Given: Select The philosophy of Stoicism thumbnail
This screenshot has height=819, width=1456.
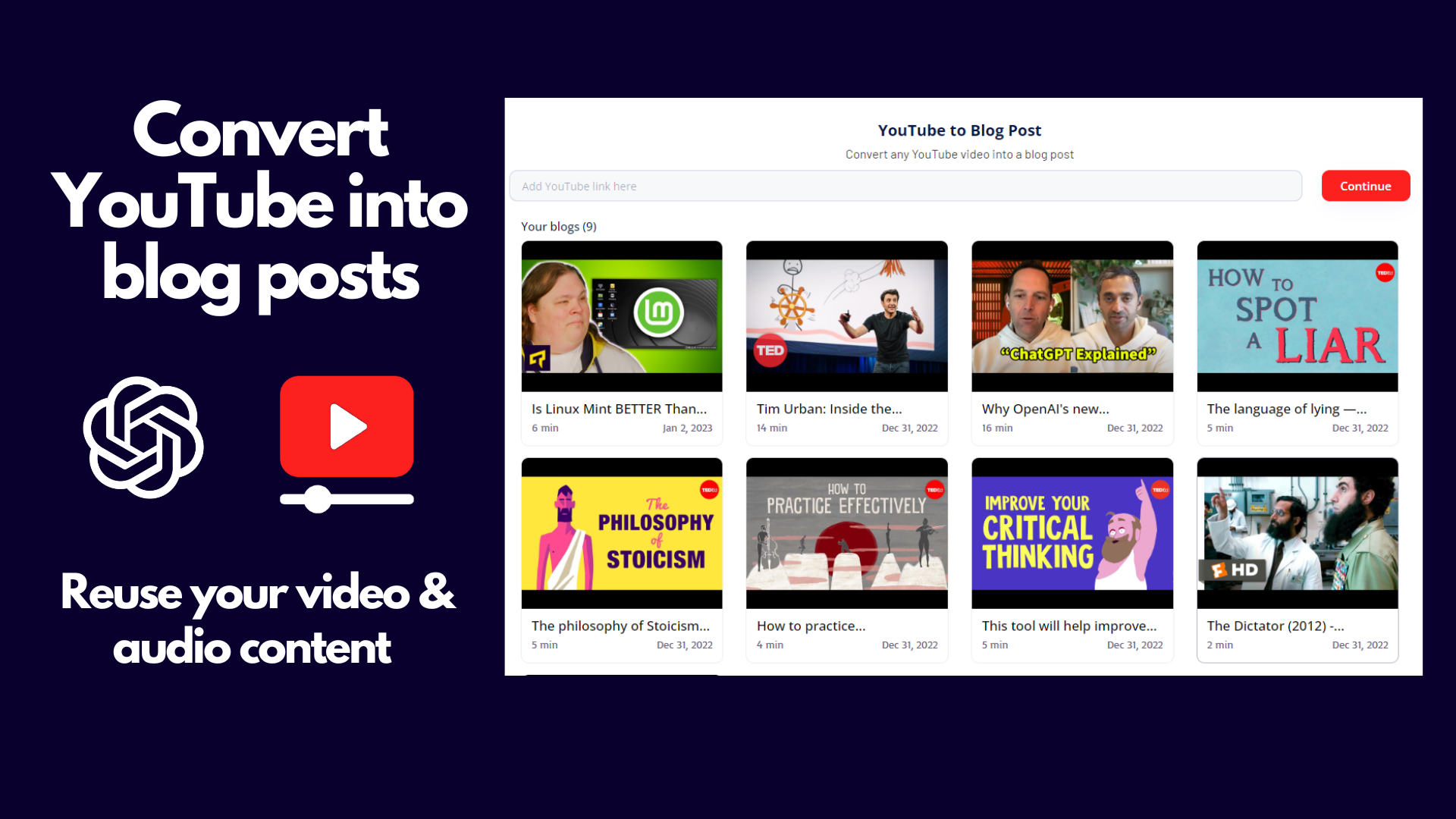Looking at the screenshot, I should [x=622, y=532].
